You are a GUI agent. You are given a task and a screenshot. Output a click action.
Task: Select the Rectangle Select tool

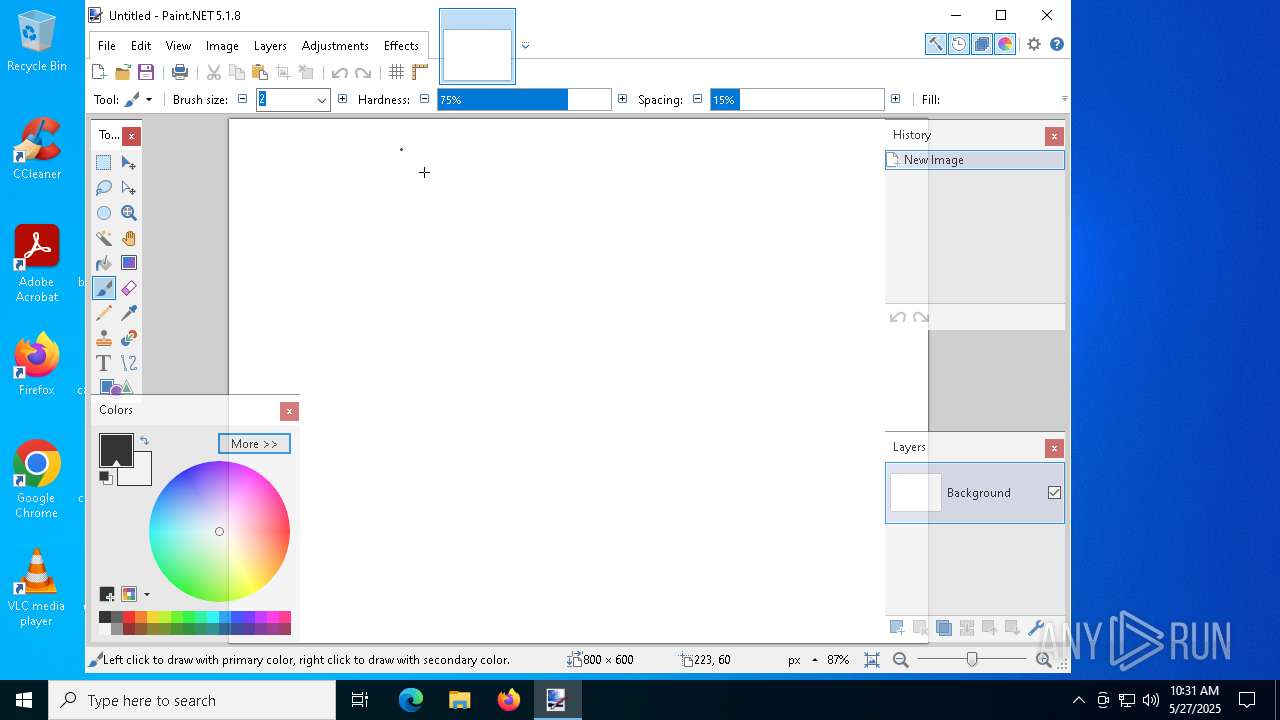coord(104,163)
